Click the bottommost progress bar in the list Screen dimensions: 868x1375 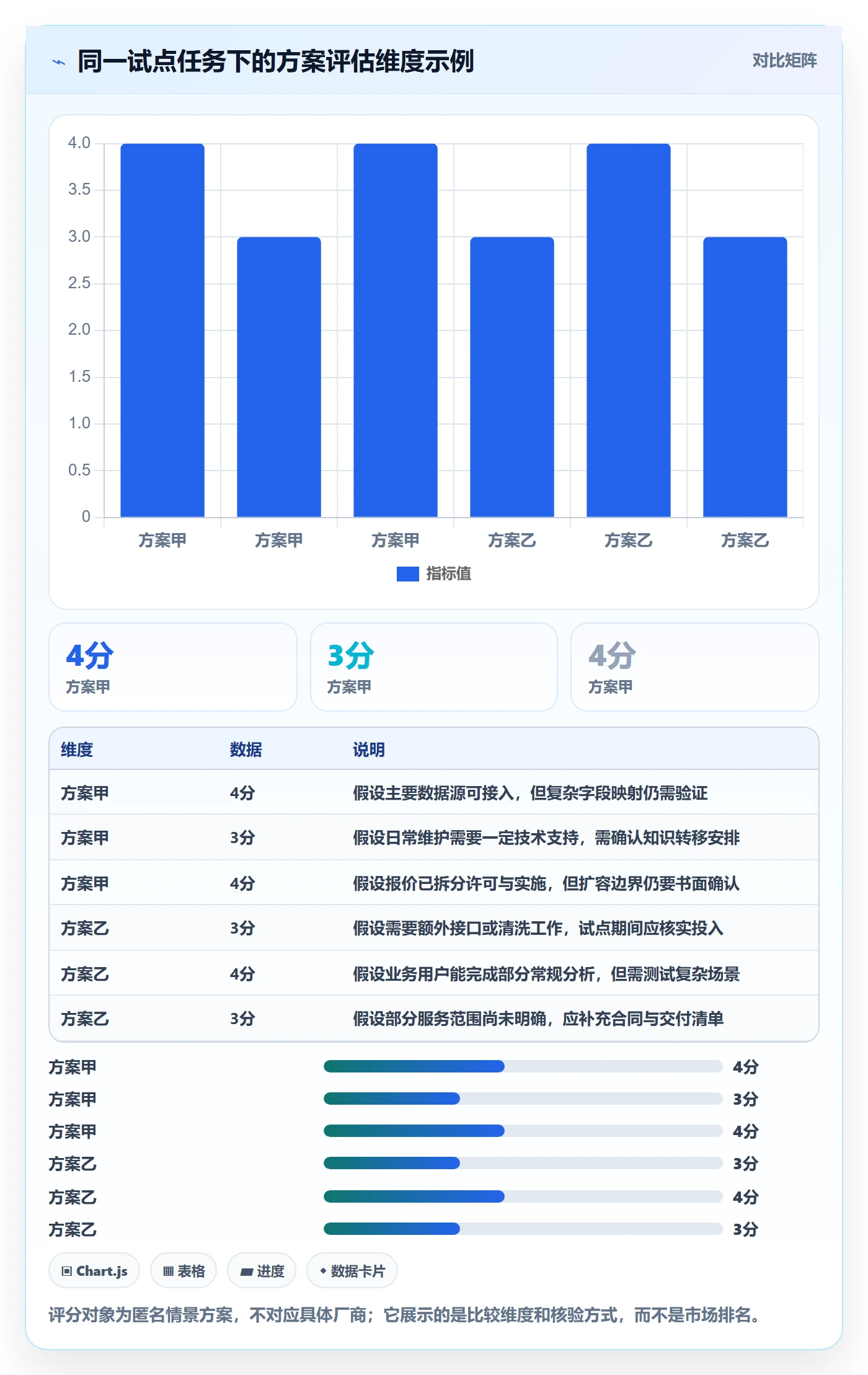523,1229
